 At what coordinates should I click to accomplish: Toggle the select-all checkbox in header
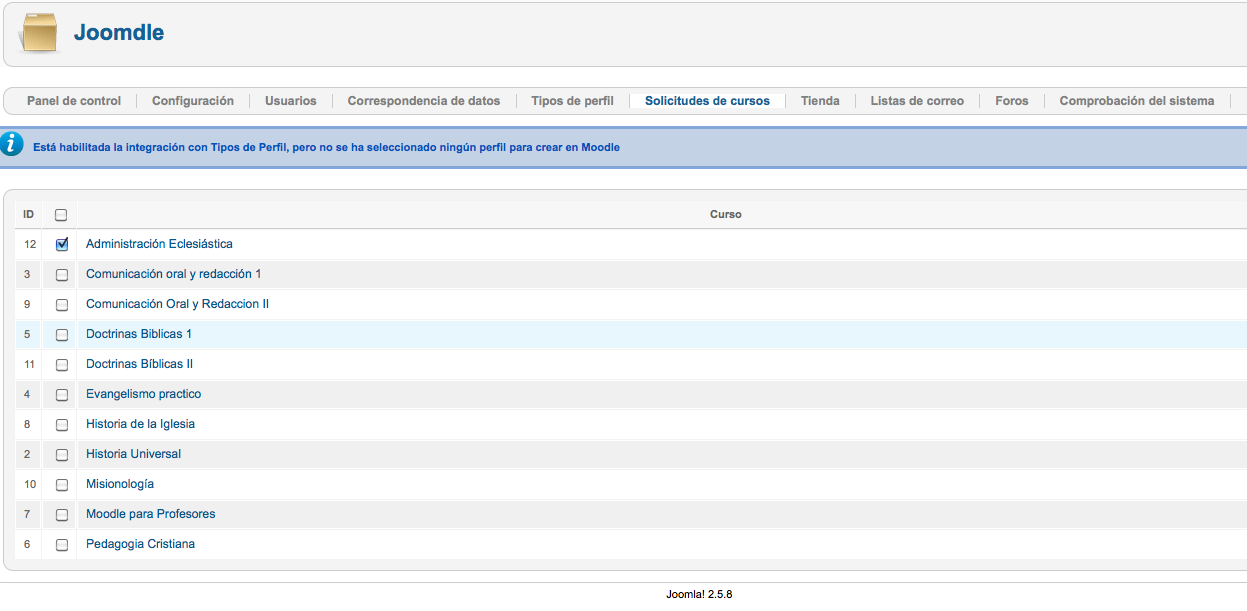click(61, 215)
